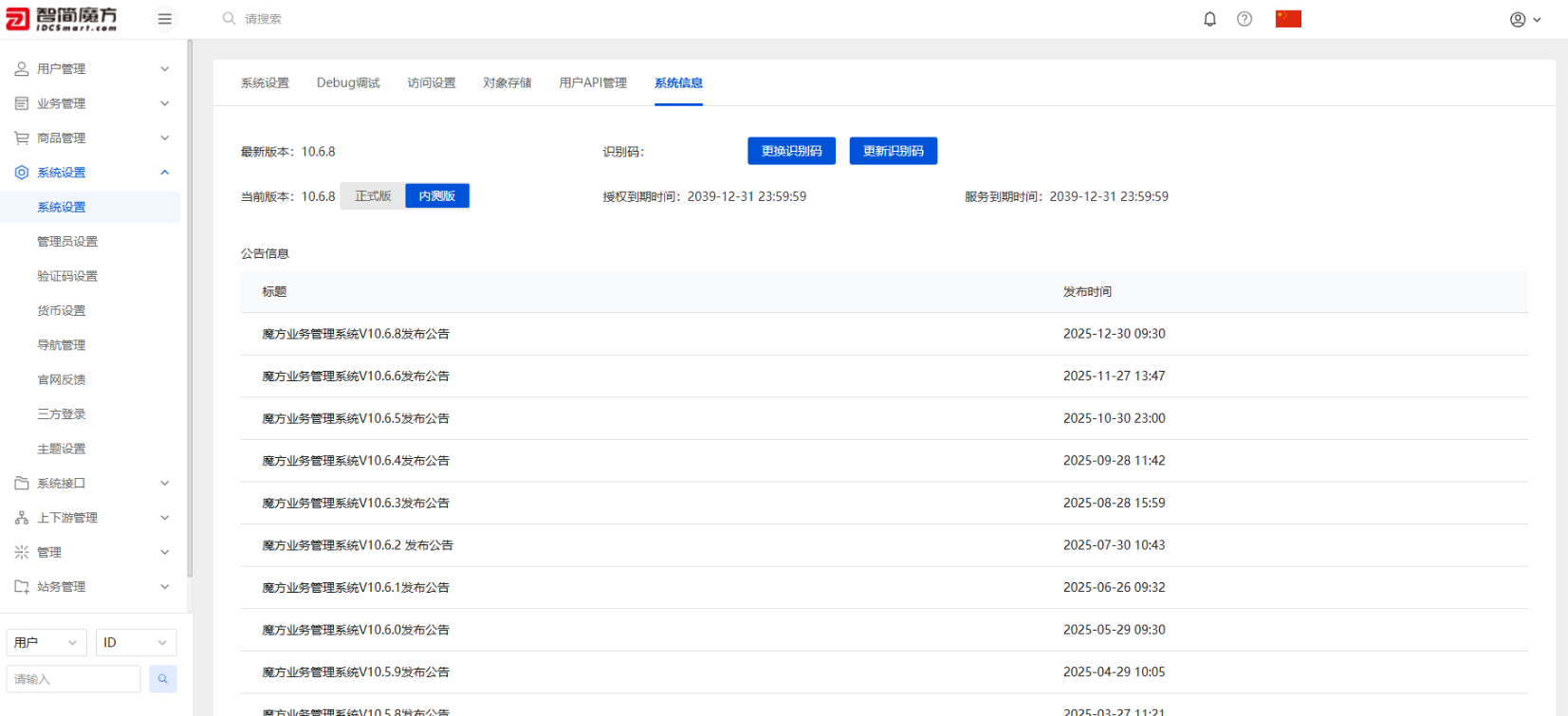Click the 更新识别码 button
Viewport: 1568px width, 716px height.
pyautogui.click(x=893, y=152)
